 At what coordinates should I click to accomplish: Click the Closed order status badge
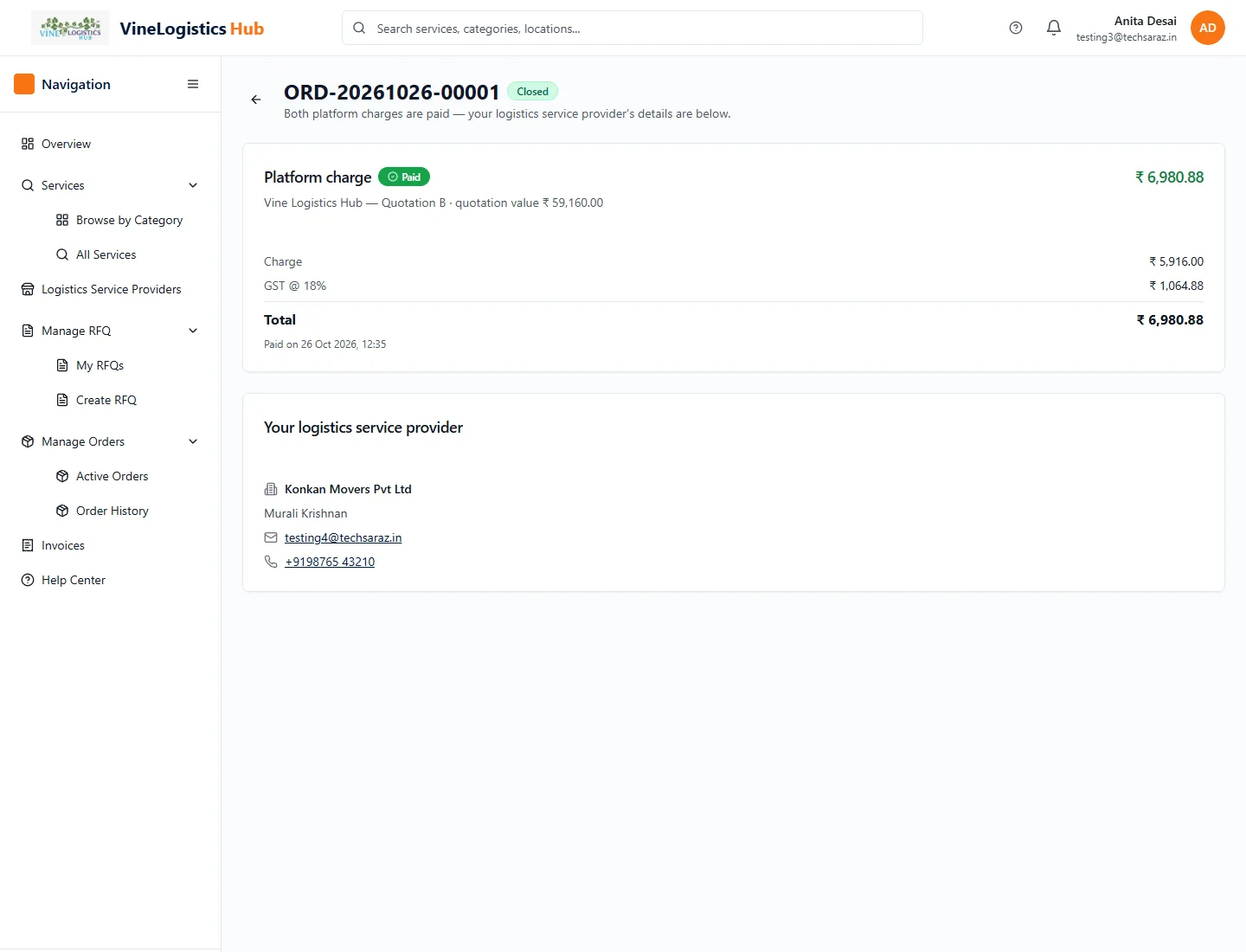pos(533,91)
